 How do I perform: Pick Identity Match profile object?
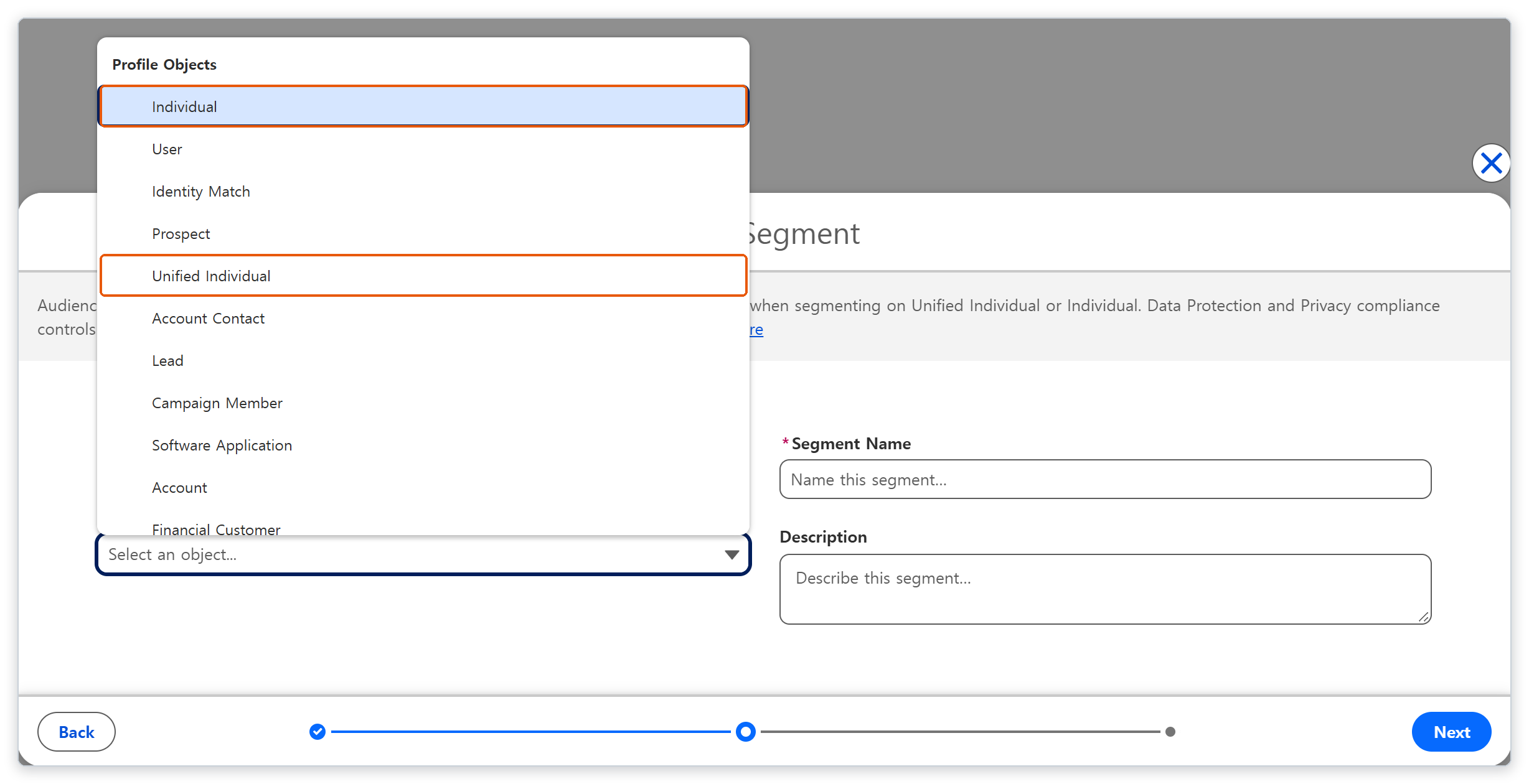coord(423,191)
